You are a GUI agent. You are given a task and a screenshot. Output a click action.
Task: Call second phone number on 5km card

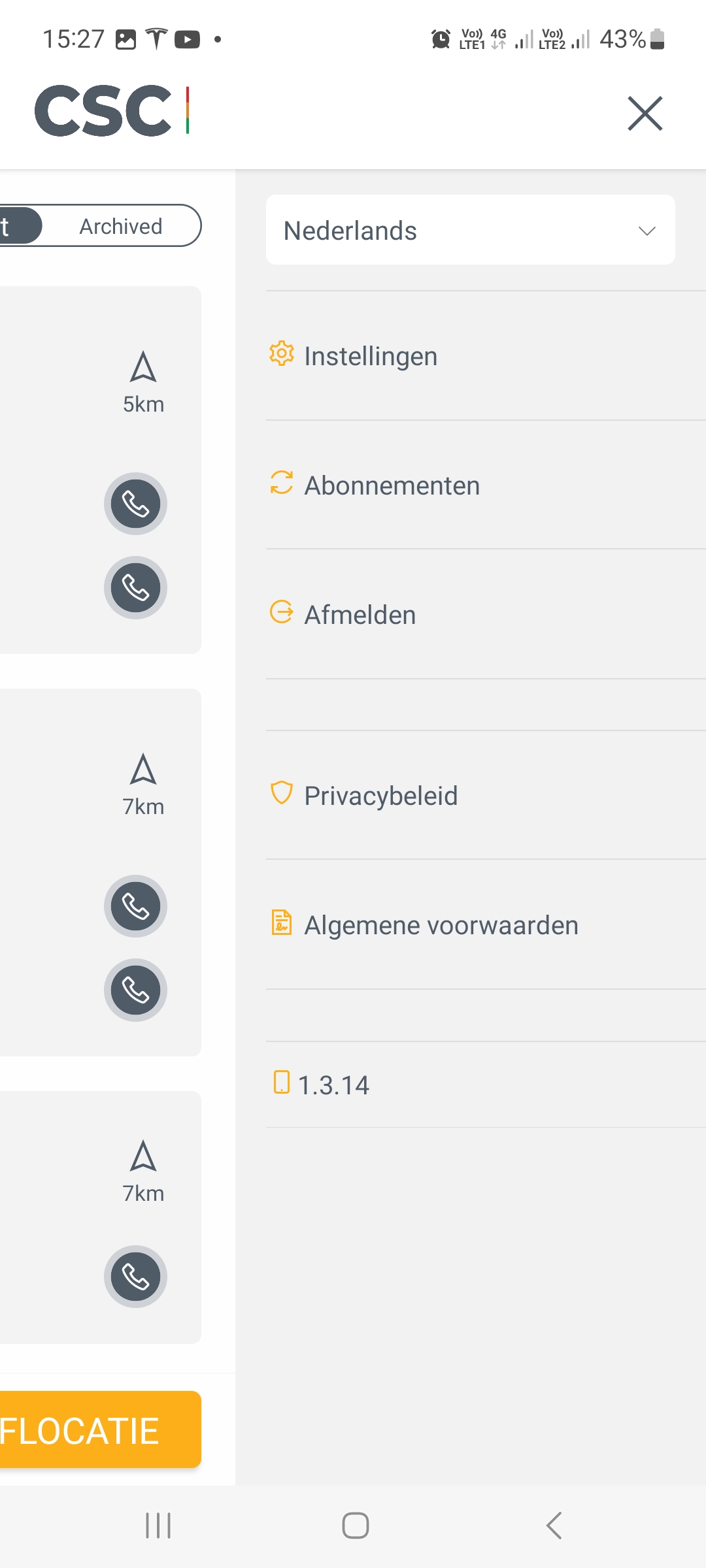(x=135, y=587)
